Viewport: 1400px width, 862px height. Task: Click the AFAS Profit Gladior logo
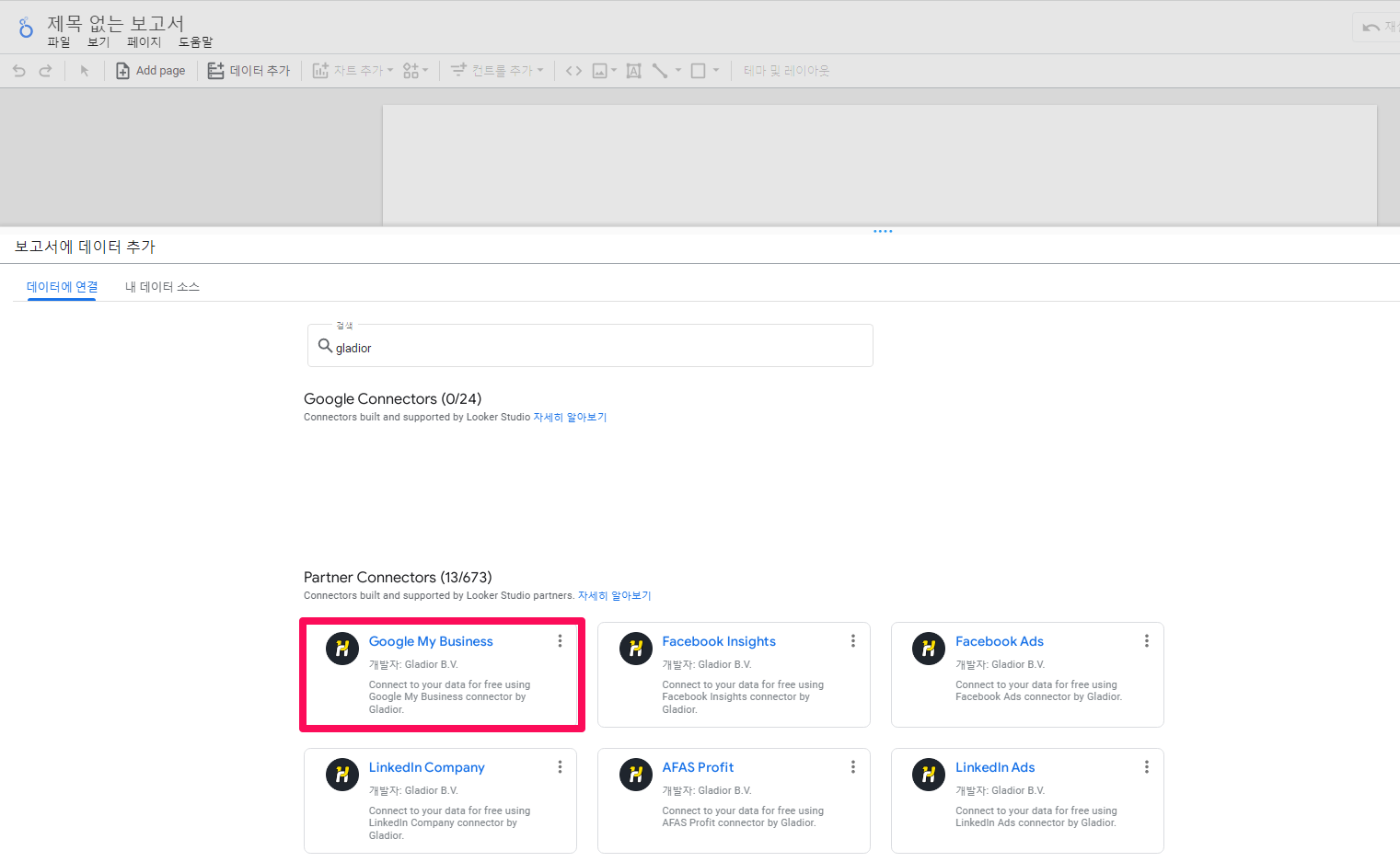click(x=635, y=775)
